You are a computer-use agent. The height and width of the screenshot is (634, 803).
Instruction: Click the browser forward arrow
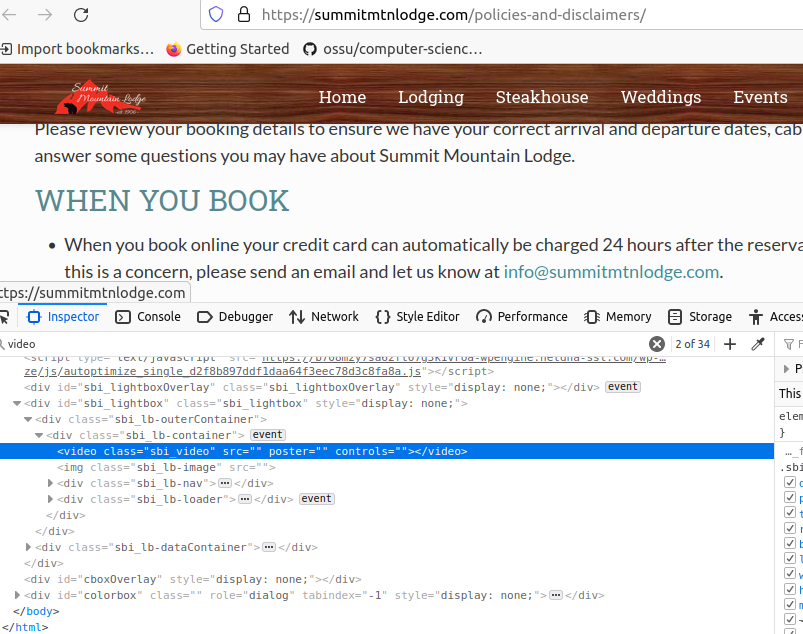pyautogui.click(x=45, y=15)
